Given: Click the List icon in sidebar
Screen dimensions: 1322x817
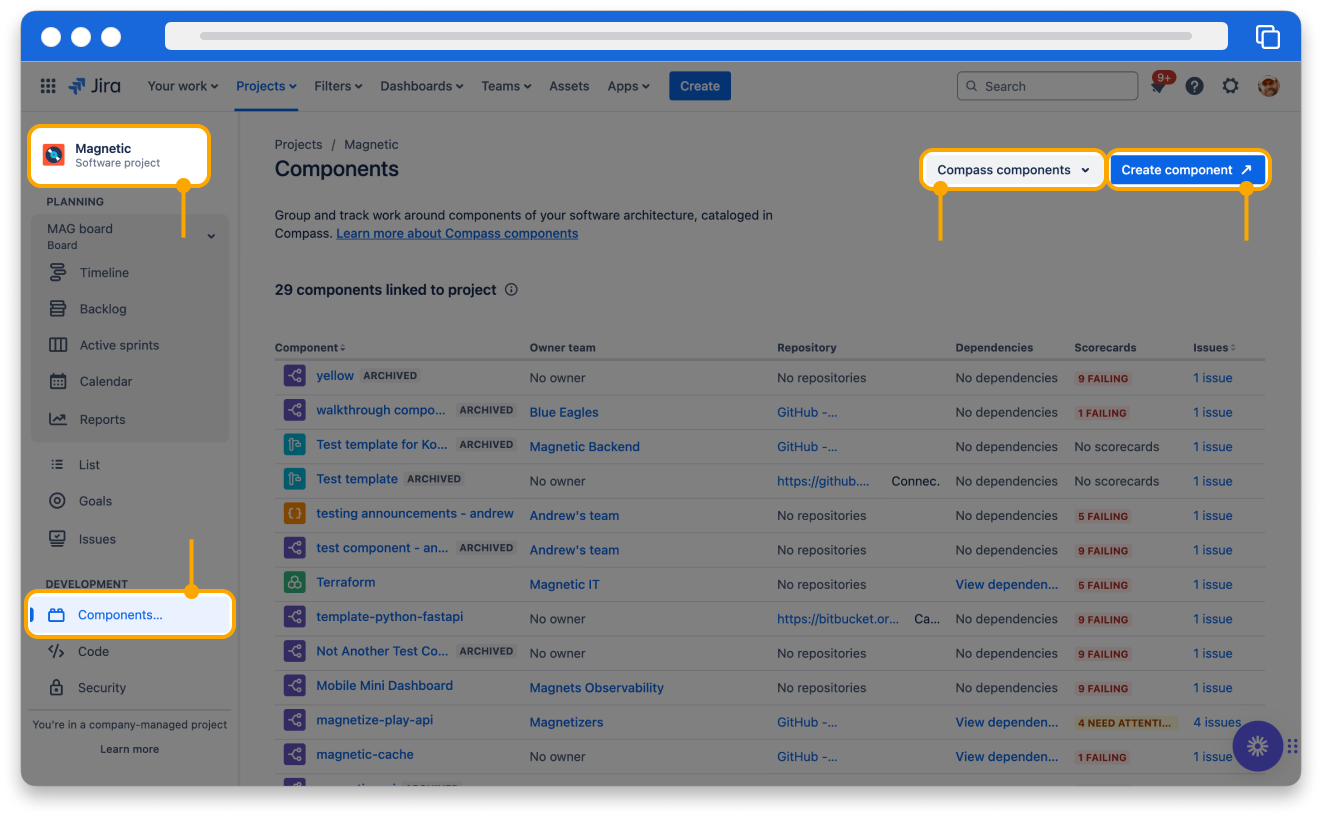Looking at the screenshot, I should 58,464.
